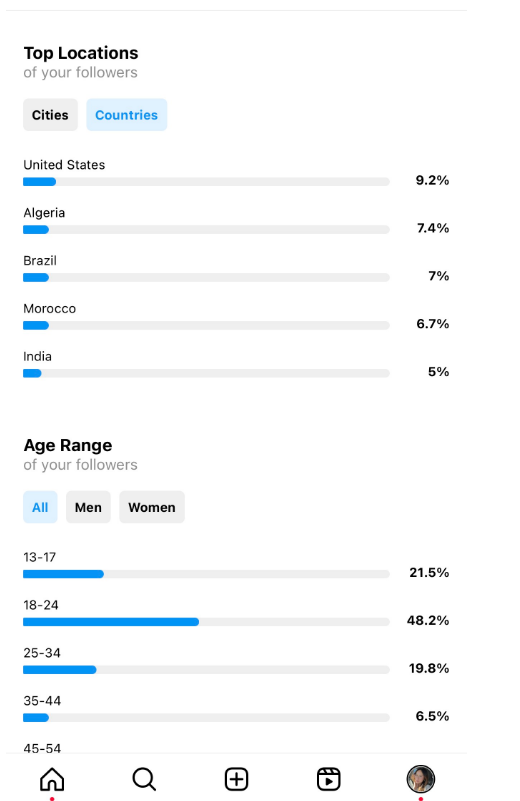
Task: Filter age range by Women
Action: 152,507
